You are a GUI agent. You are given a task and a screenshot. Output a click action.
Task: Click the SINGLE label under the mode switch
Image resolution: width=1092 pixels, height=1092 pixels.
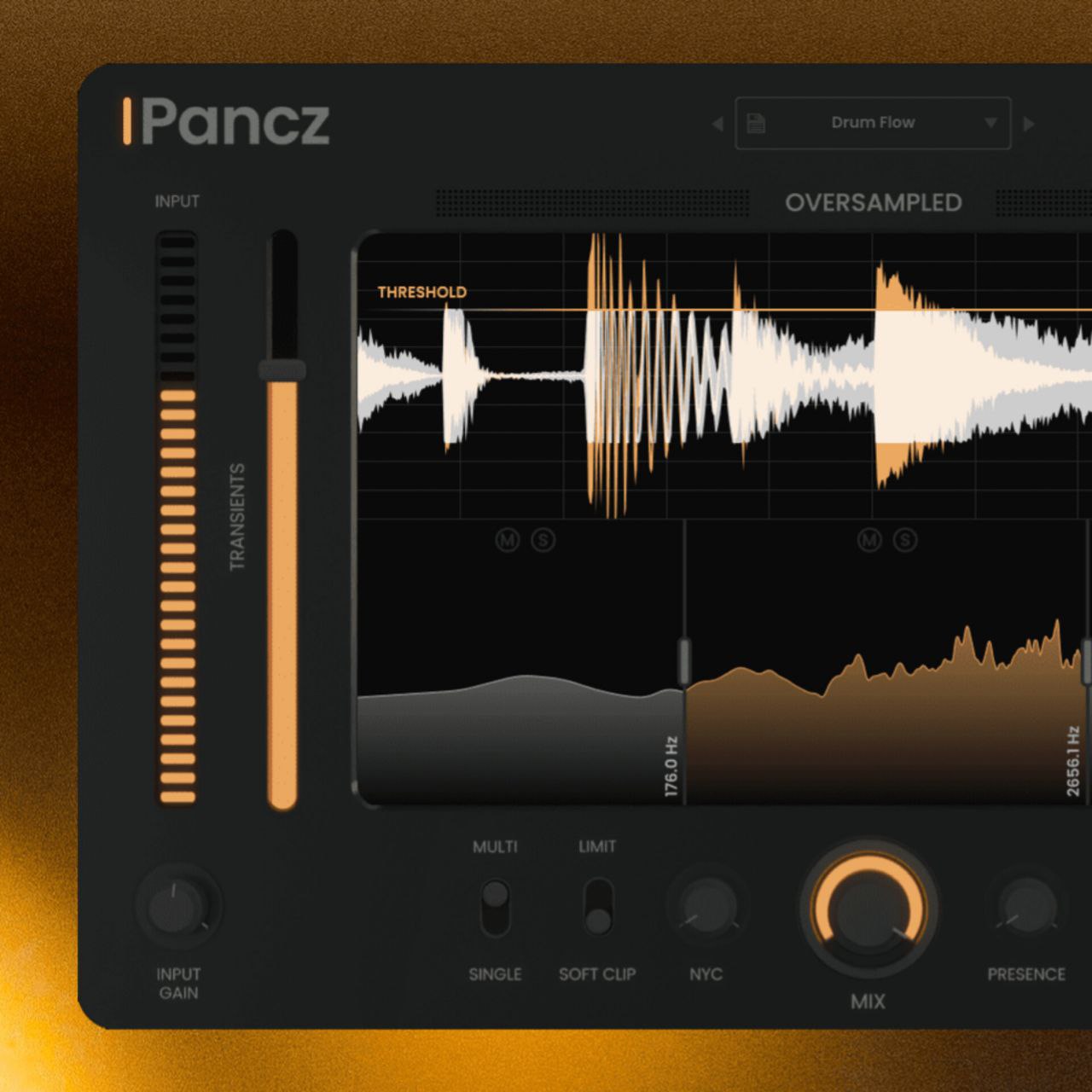(x=495, y=974)
